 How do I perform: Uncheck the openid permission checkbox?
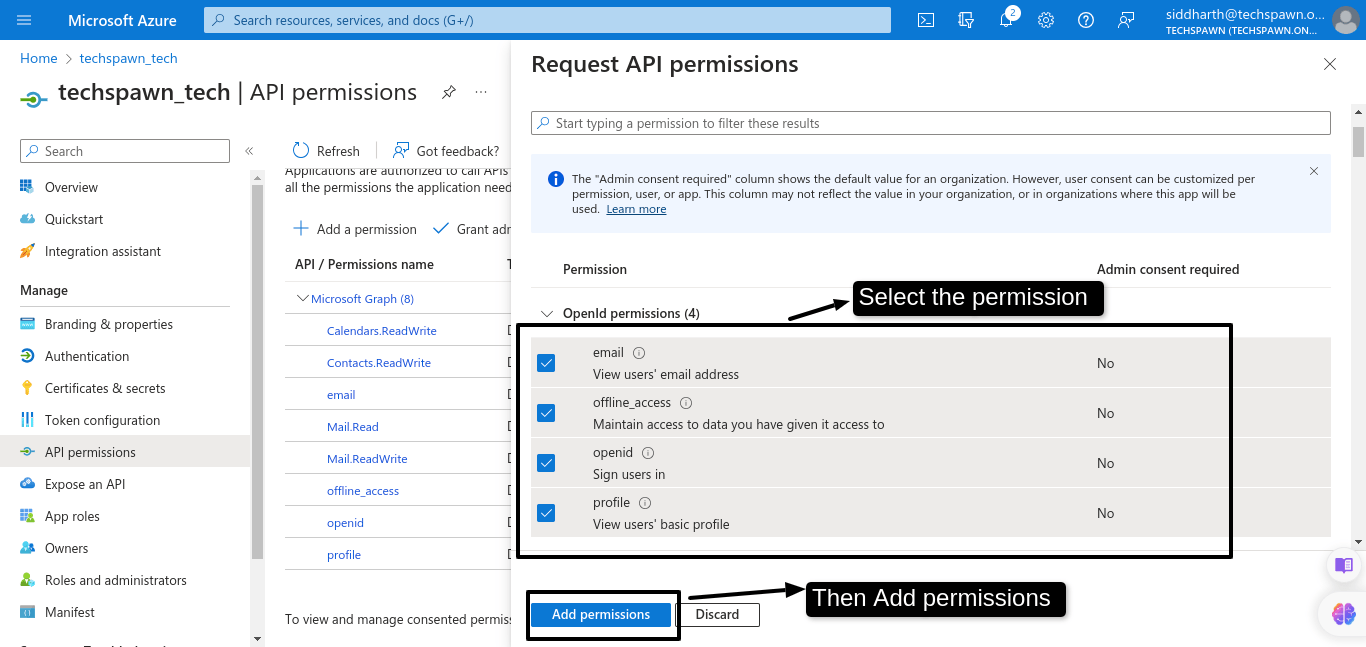pyautogui.click(x=546, y=463)
